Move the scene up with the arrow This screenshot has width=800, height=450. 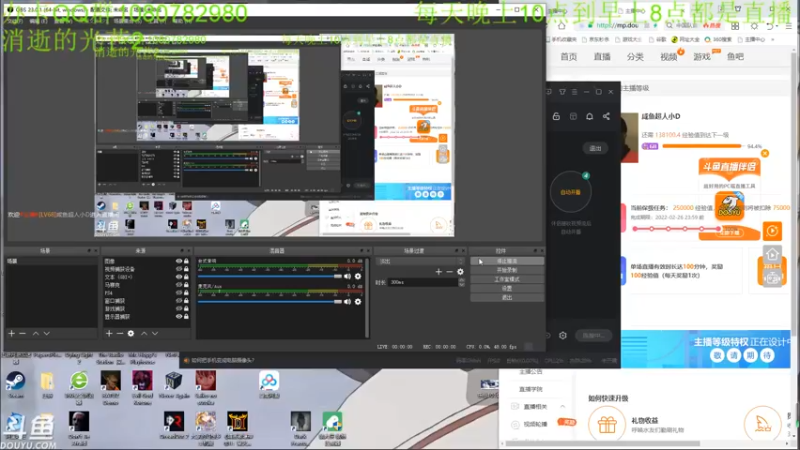[36, 333]
